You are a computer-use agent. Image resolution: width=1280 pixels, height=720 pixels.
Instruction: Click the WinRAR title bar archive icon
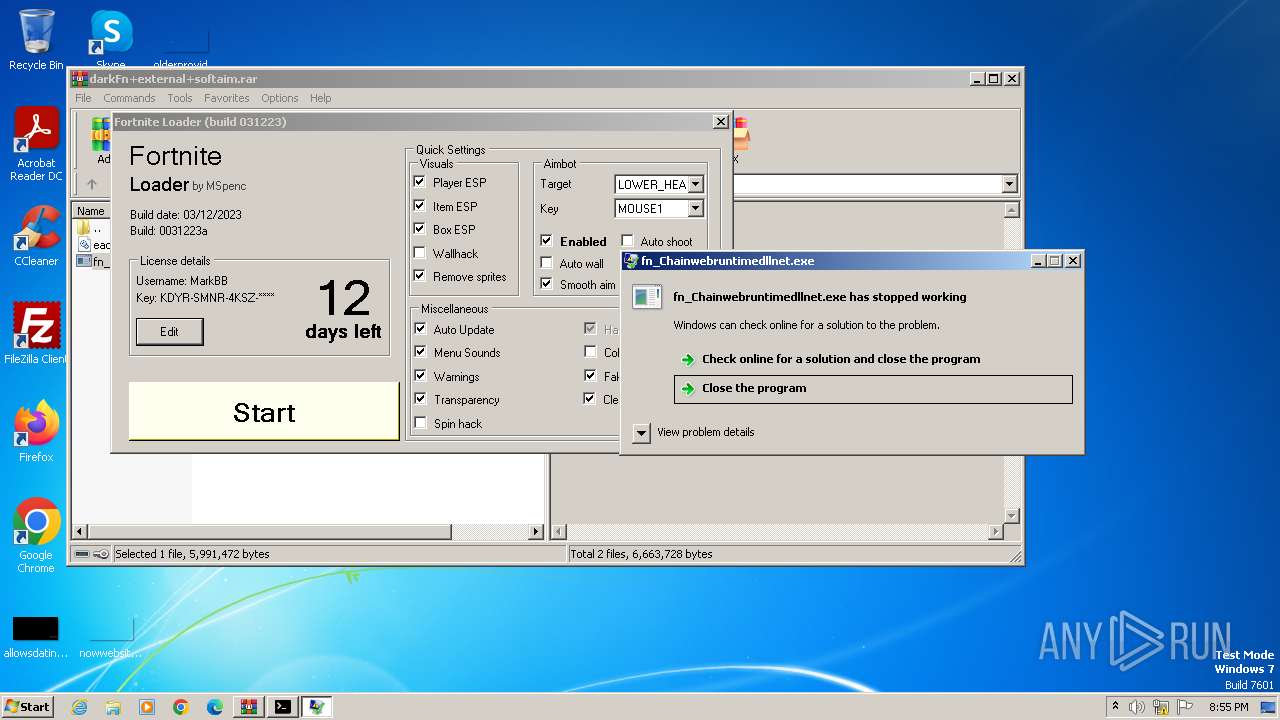tap(79, 79)
